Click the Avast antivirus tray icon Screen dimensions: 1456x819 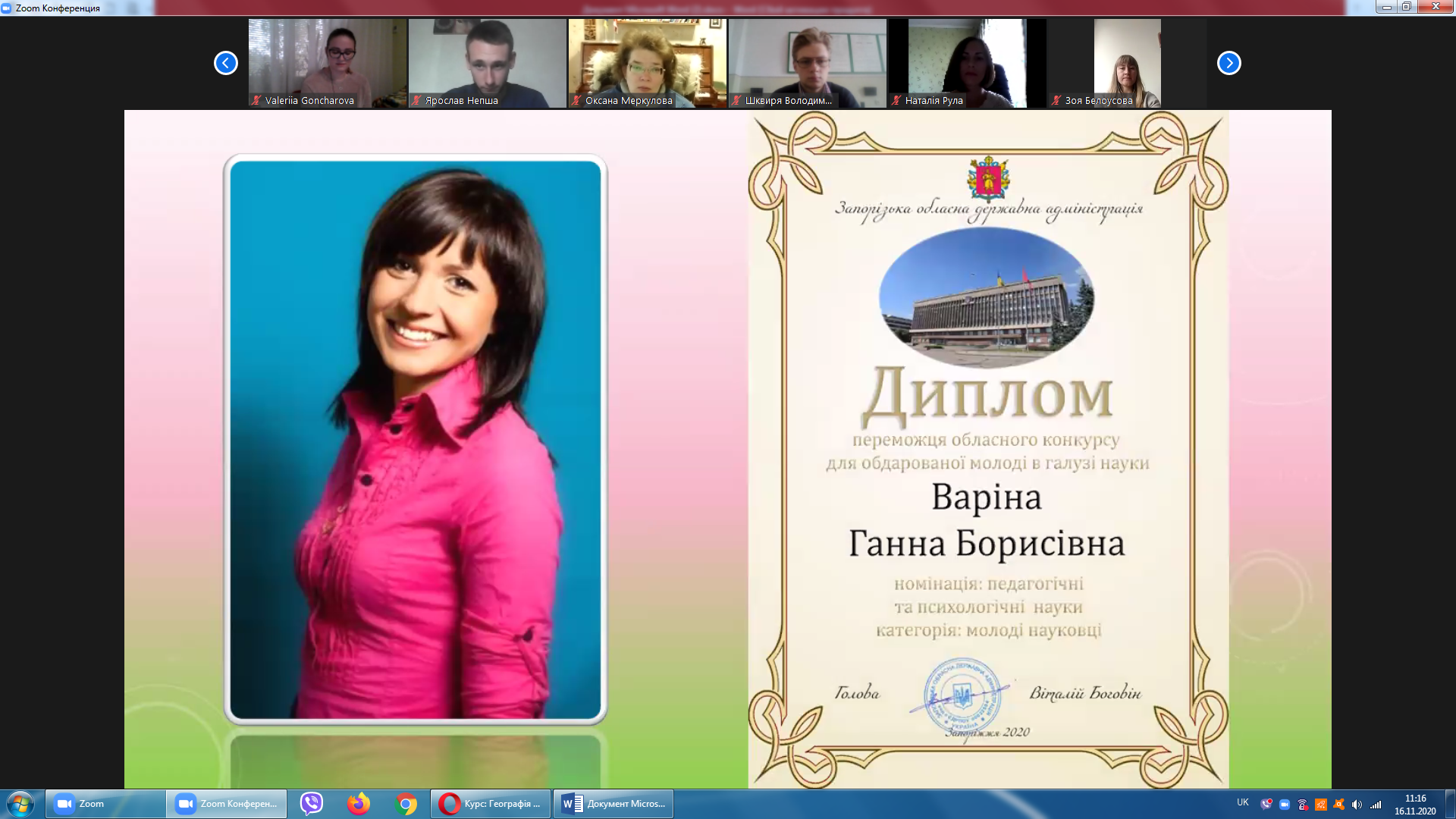1339,805
